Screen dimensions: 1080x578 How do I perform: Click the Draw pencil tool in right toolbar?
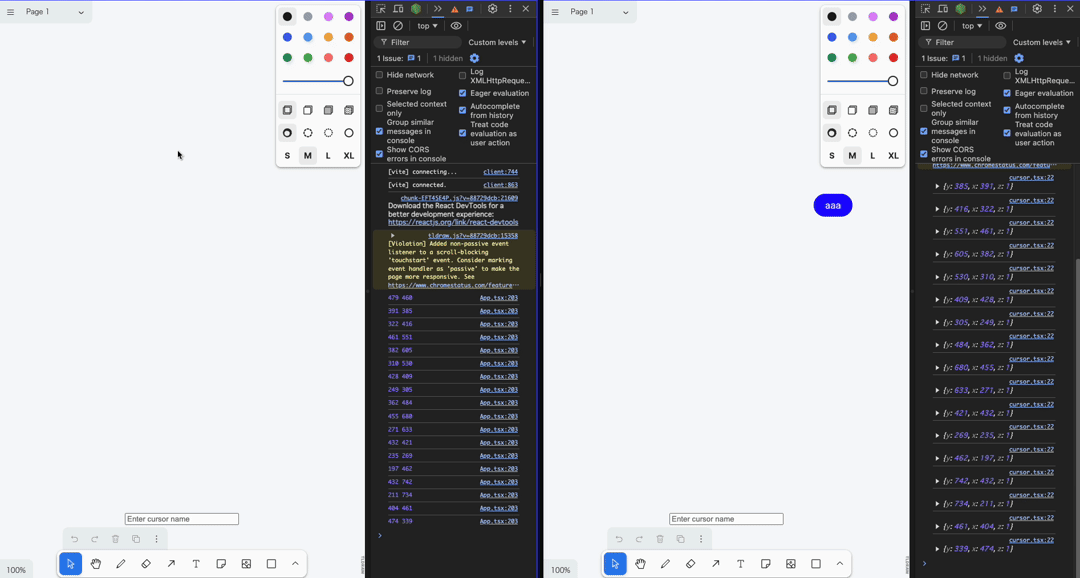665,564
